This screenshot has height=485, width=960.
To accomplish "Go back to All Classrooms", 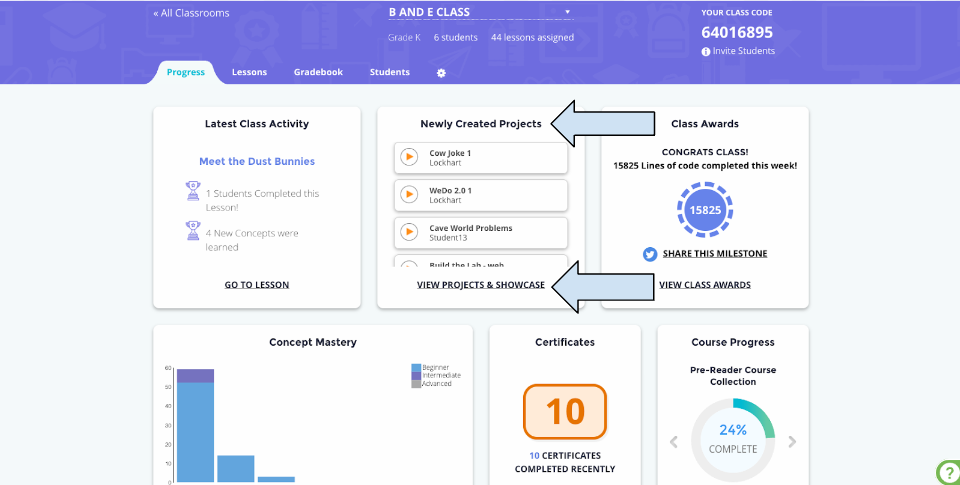I will point(191,13).
